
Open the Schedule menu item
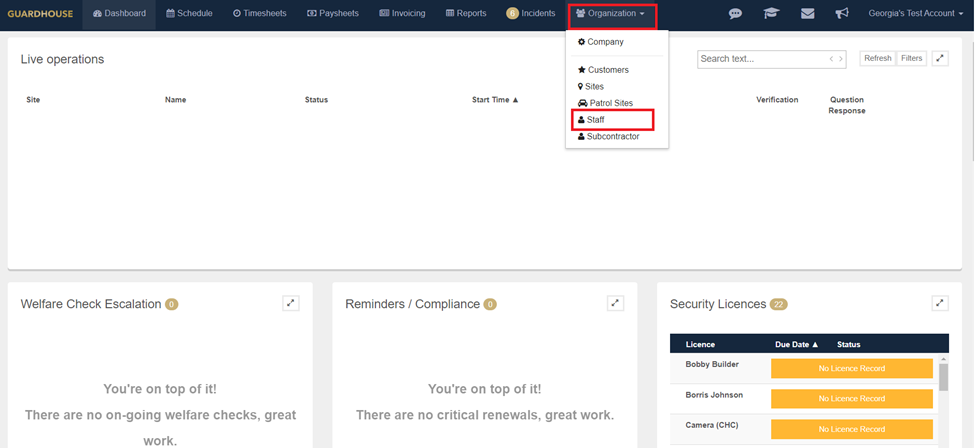189,14
